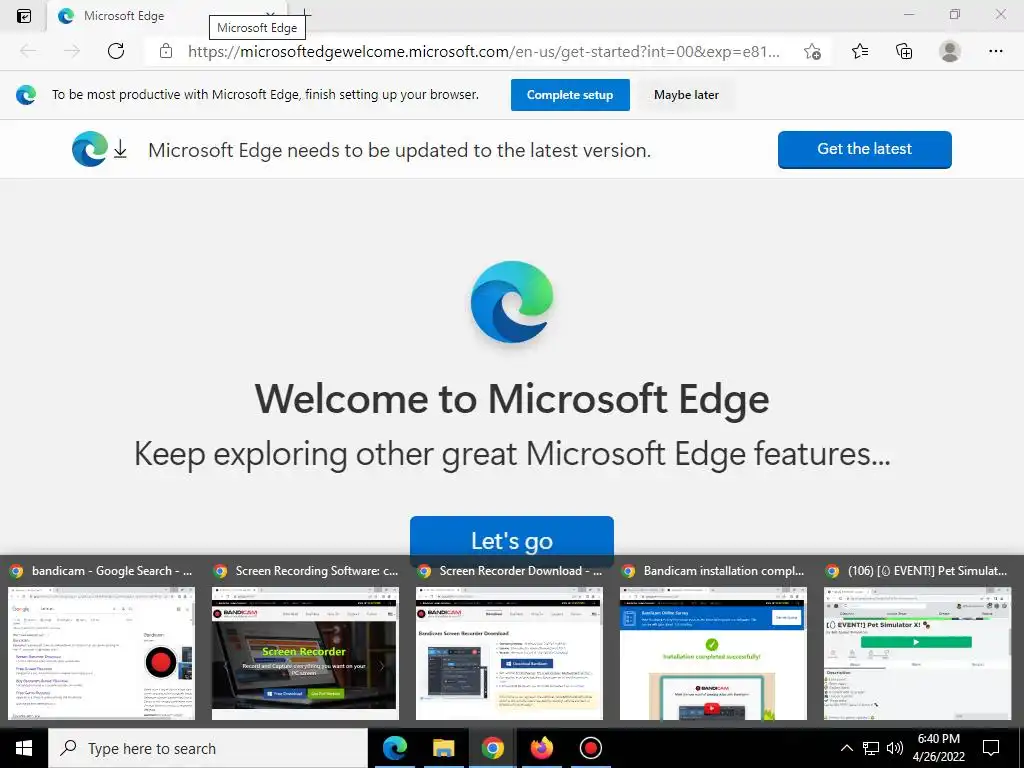The image size is (1024, 768).
Task: Click the '(106) EVENT! Pet Simulat...' preview title
Action: pos(927,571)
